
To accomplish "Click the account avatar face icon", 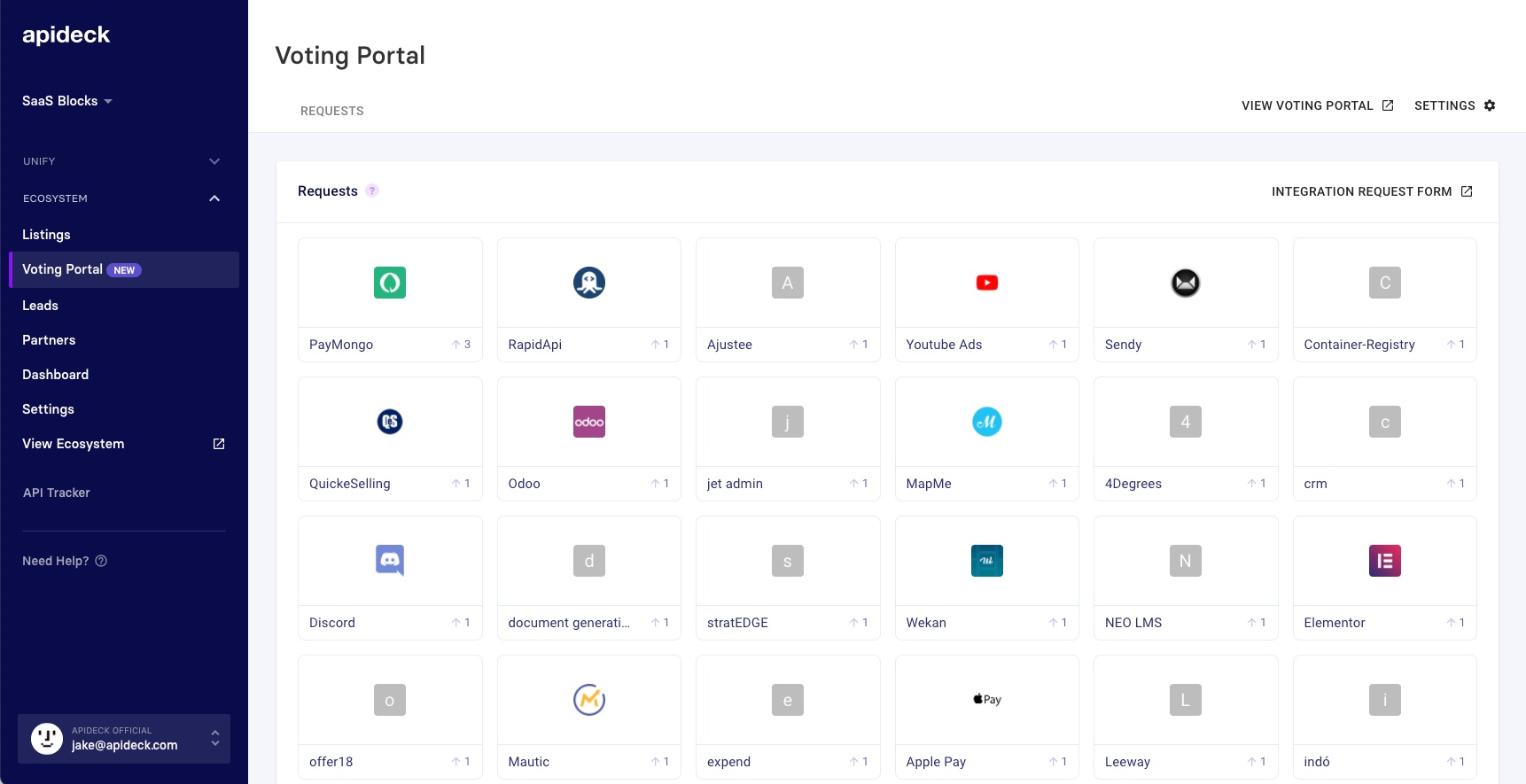I will click(47, 739).
